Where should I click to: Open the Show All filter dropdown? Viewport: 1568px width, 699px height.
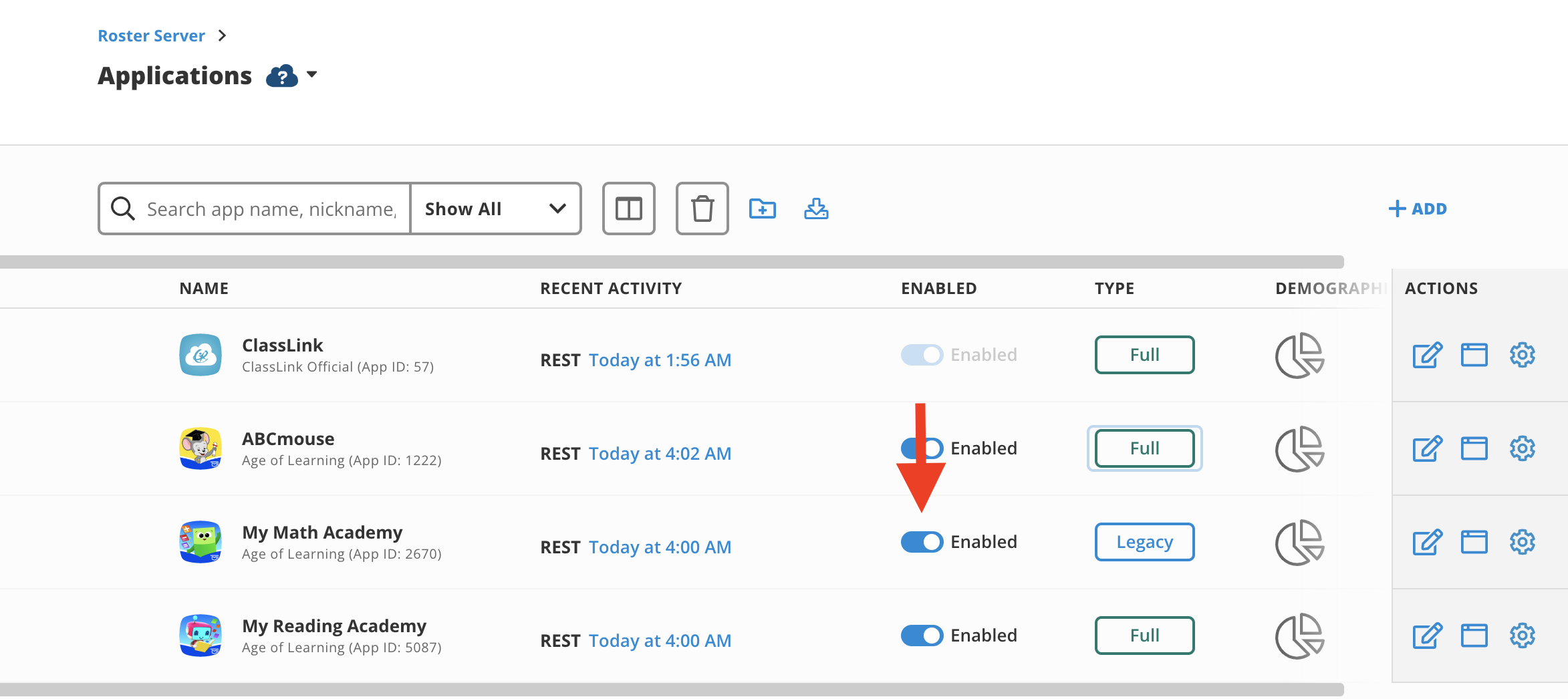495,209
